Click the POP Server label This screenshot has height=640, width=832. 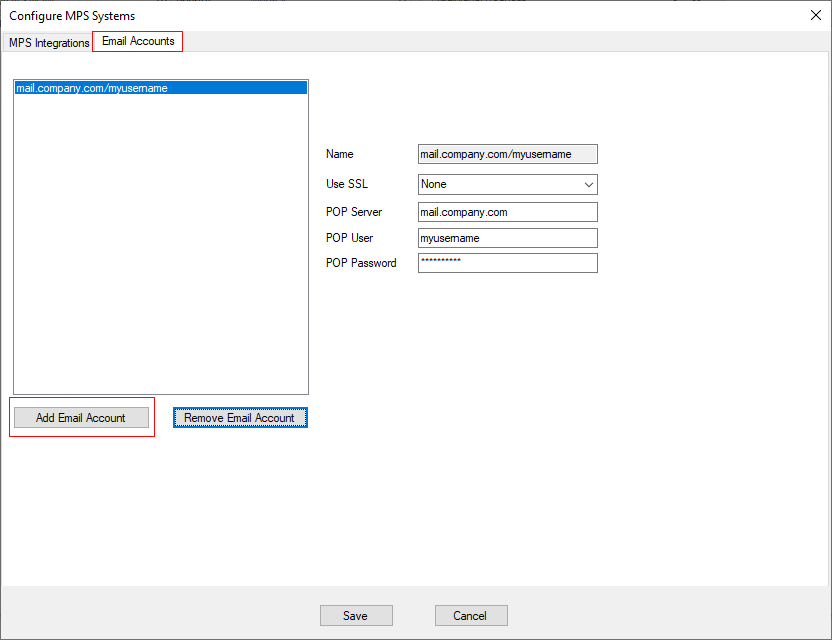353,212
